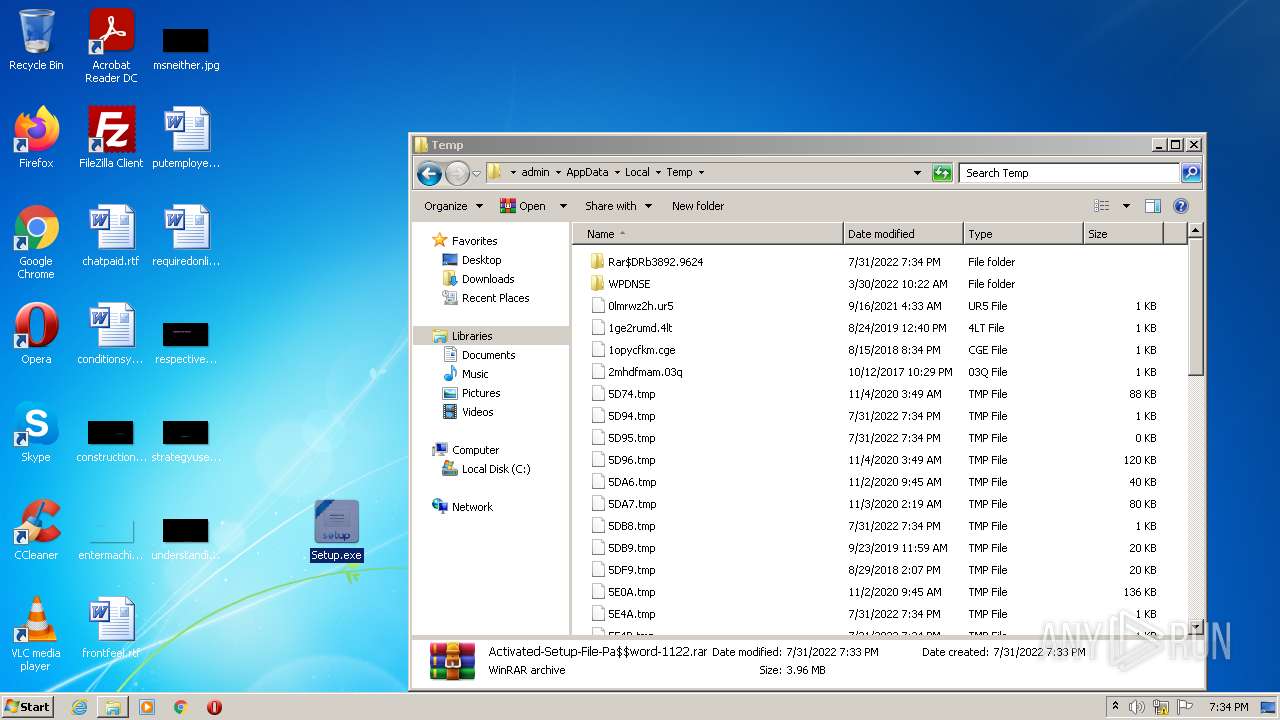Launch the CCleaner desktop shortcut
This screenshot has height=720, width=1280.
tap(36, 530)
